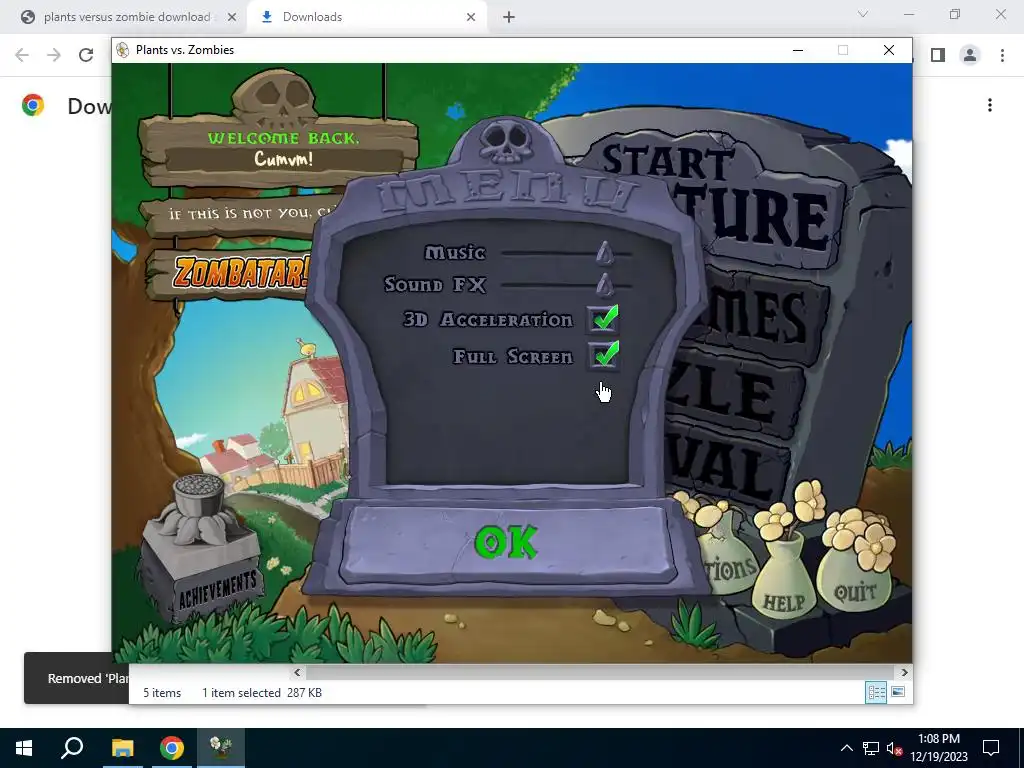1024x768 pixels.
Task: Open Chrome's three-dot menu
Action: coord(1002,55)
